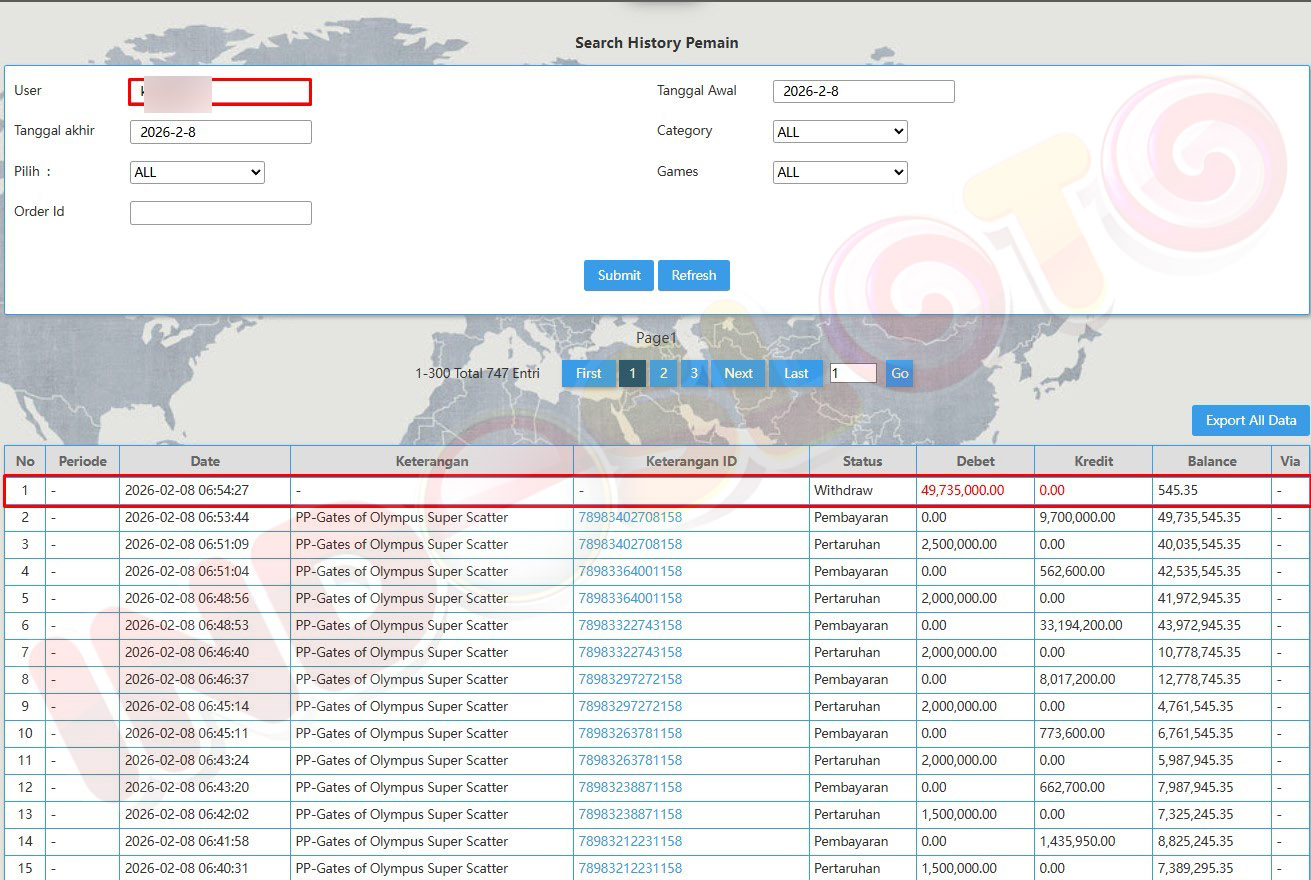Open the Pilih dropdown
The width and height of the screenshot is (1311, 880).
(x=197, y=173)
